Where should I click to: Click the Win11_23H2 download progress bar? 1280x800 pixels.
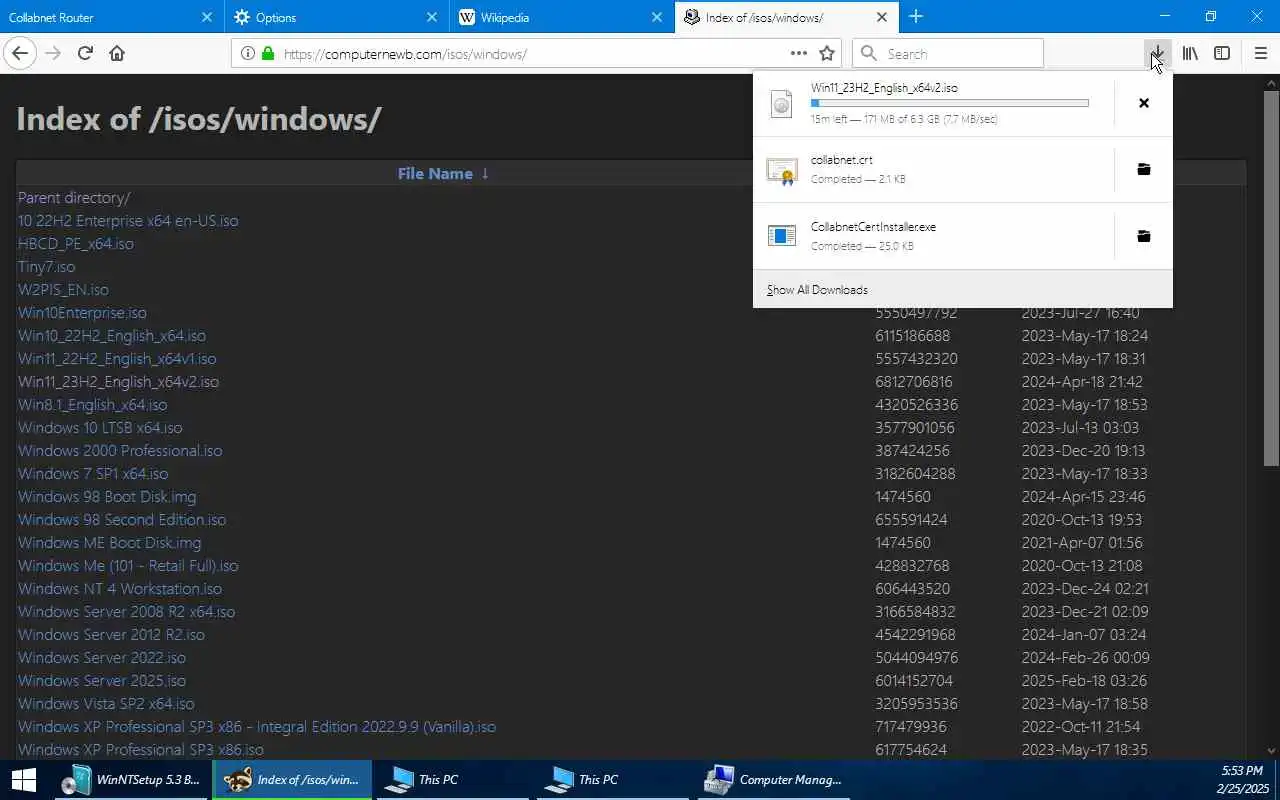point(950,103)
